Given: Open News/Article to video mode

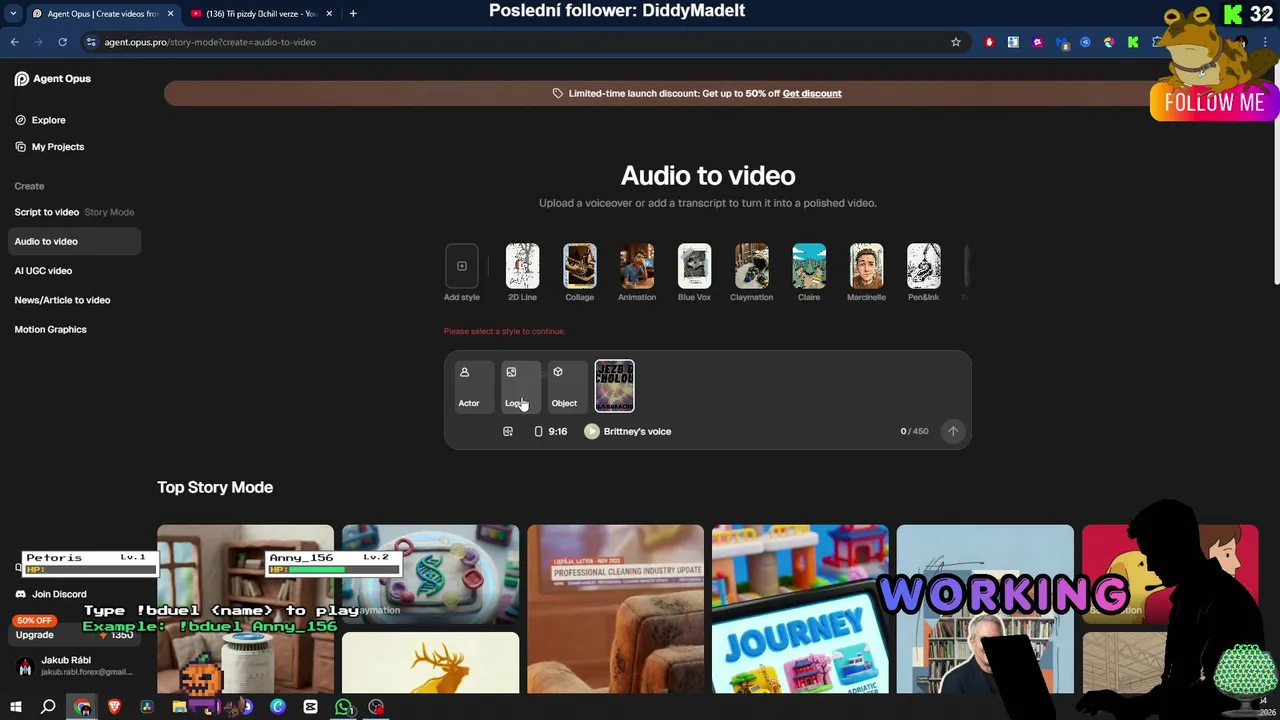Looking at the screenshot, I should tap(62, 300).
